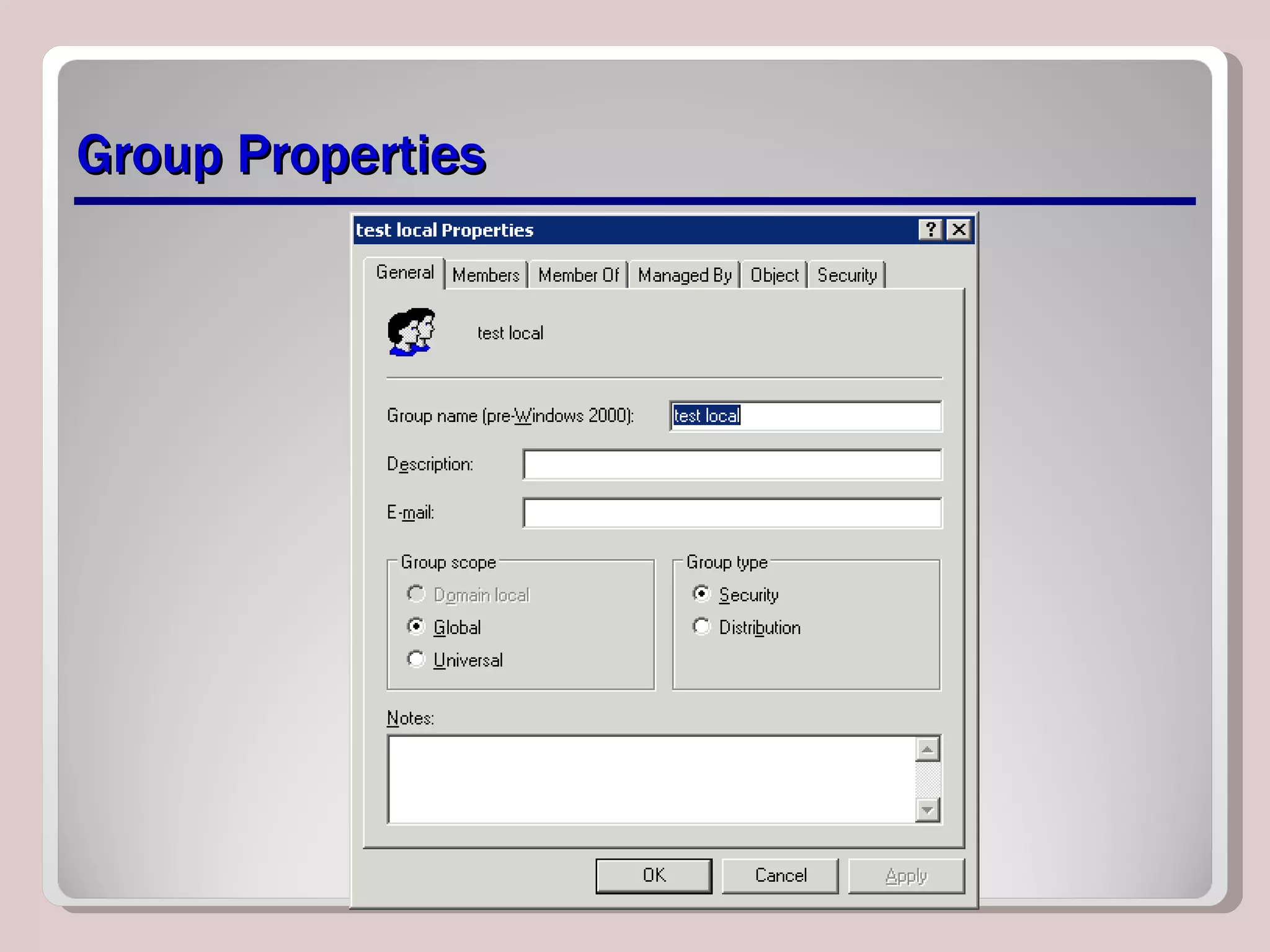
Task: Click the Cancel button
Action: [x=781, y=875]
